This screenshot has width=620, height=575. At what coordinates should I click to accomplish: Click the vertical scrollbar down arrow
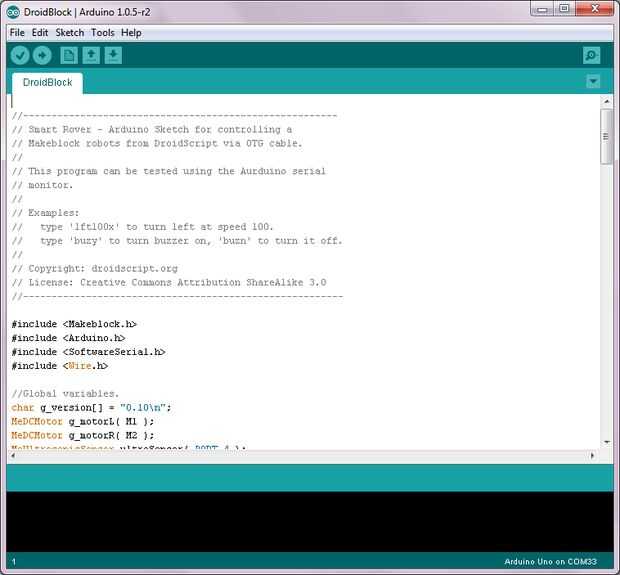[607, 442]
